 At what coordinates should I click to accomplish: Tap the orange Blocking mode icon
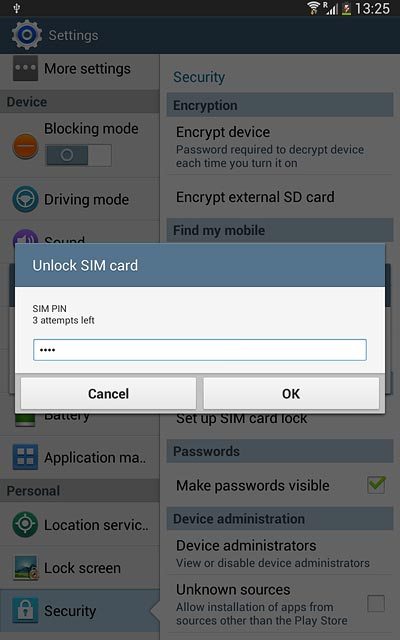point(25,146)
